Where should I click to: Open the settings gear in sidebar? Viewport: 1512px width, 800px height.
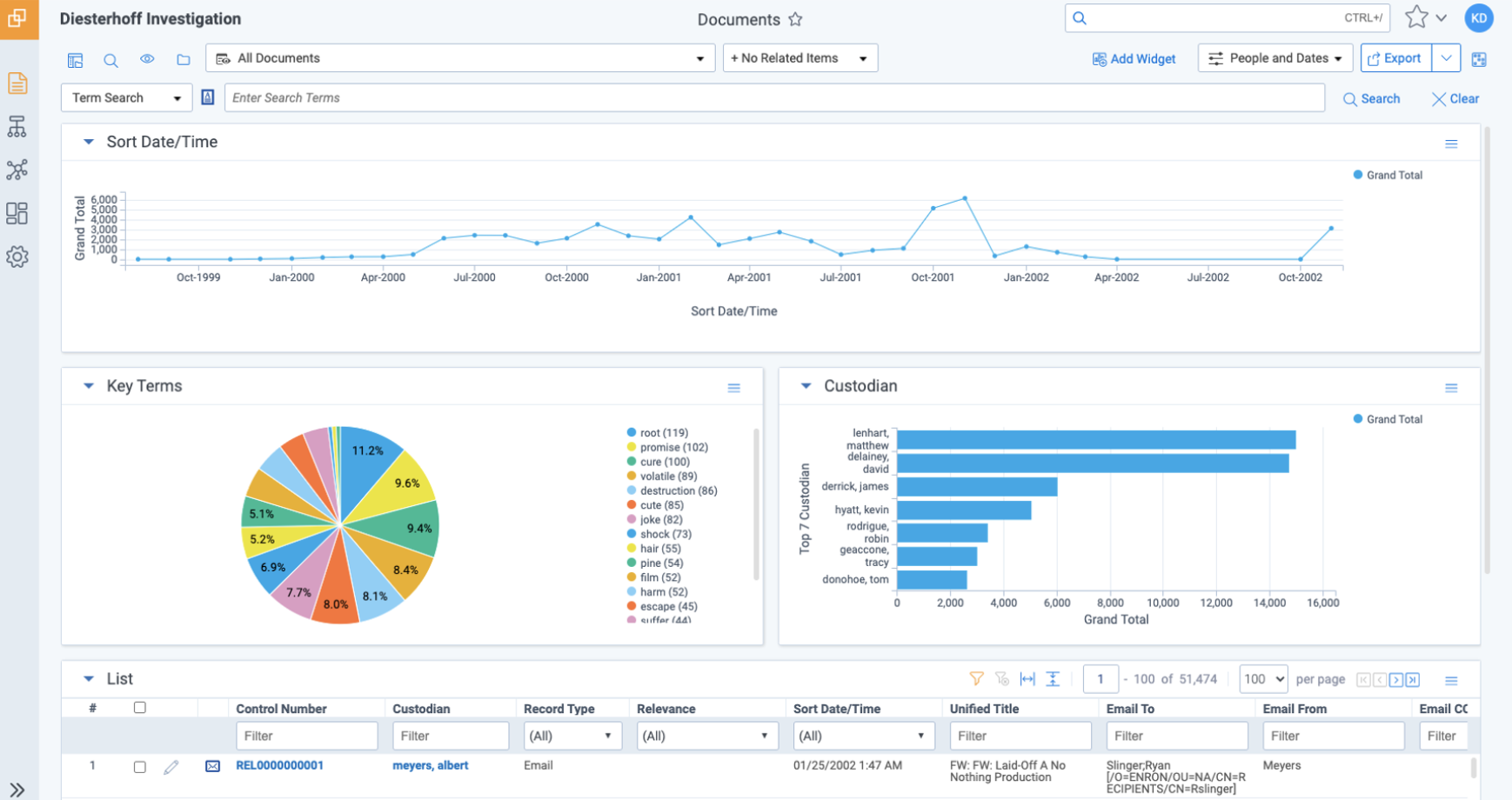coord(17,257)
